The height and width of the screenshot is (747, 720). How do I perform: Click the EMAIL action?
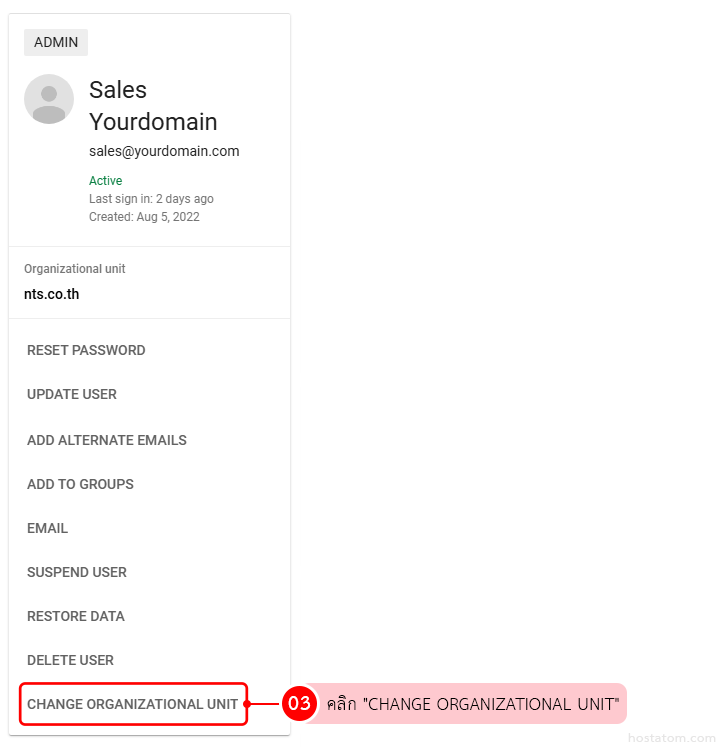pyautogui.click(x=48, y=528)
